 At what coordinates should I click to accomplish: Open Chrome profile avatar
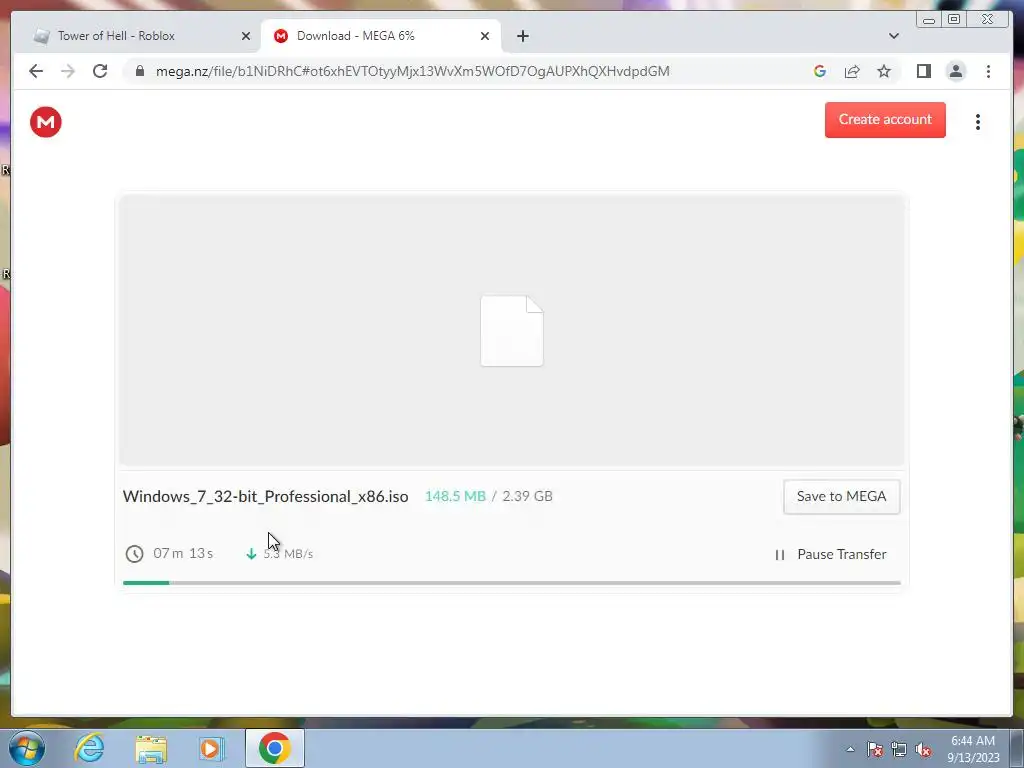click(x=955, y=71)
